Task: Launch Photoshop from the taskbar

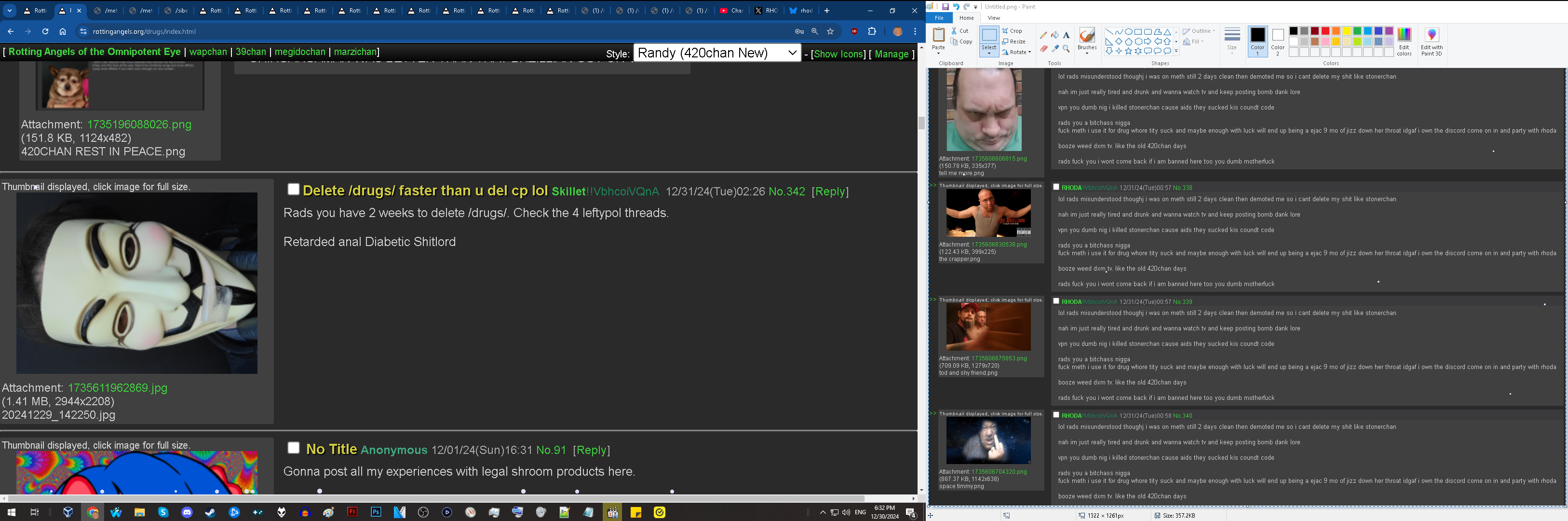Action: [x=376, y=512]
